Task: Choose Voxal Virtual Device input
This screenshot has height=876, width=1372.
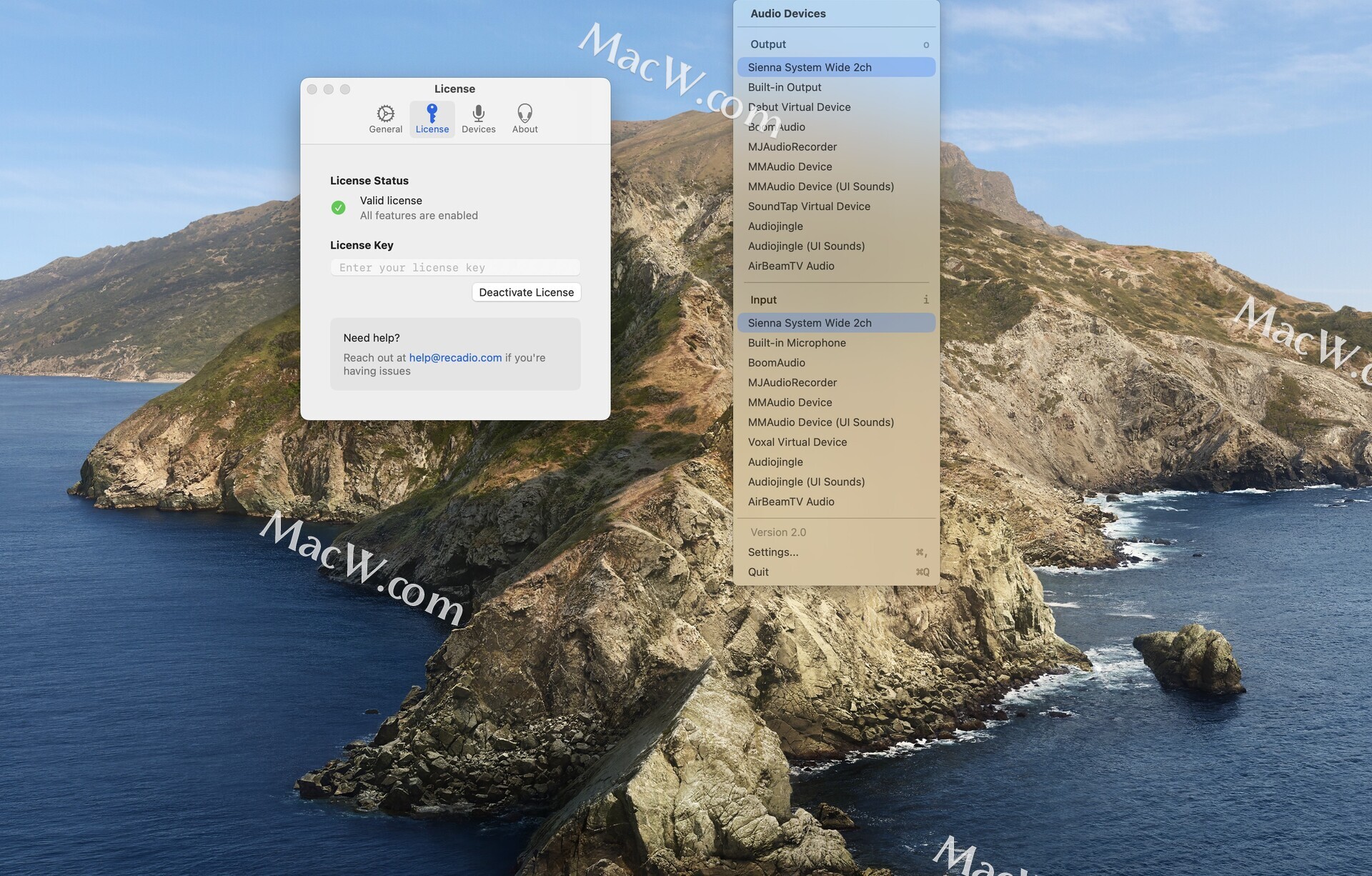Action: point(797,442)
